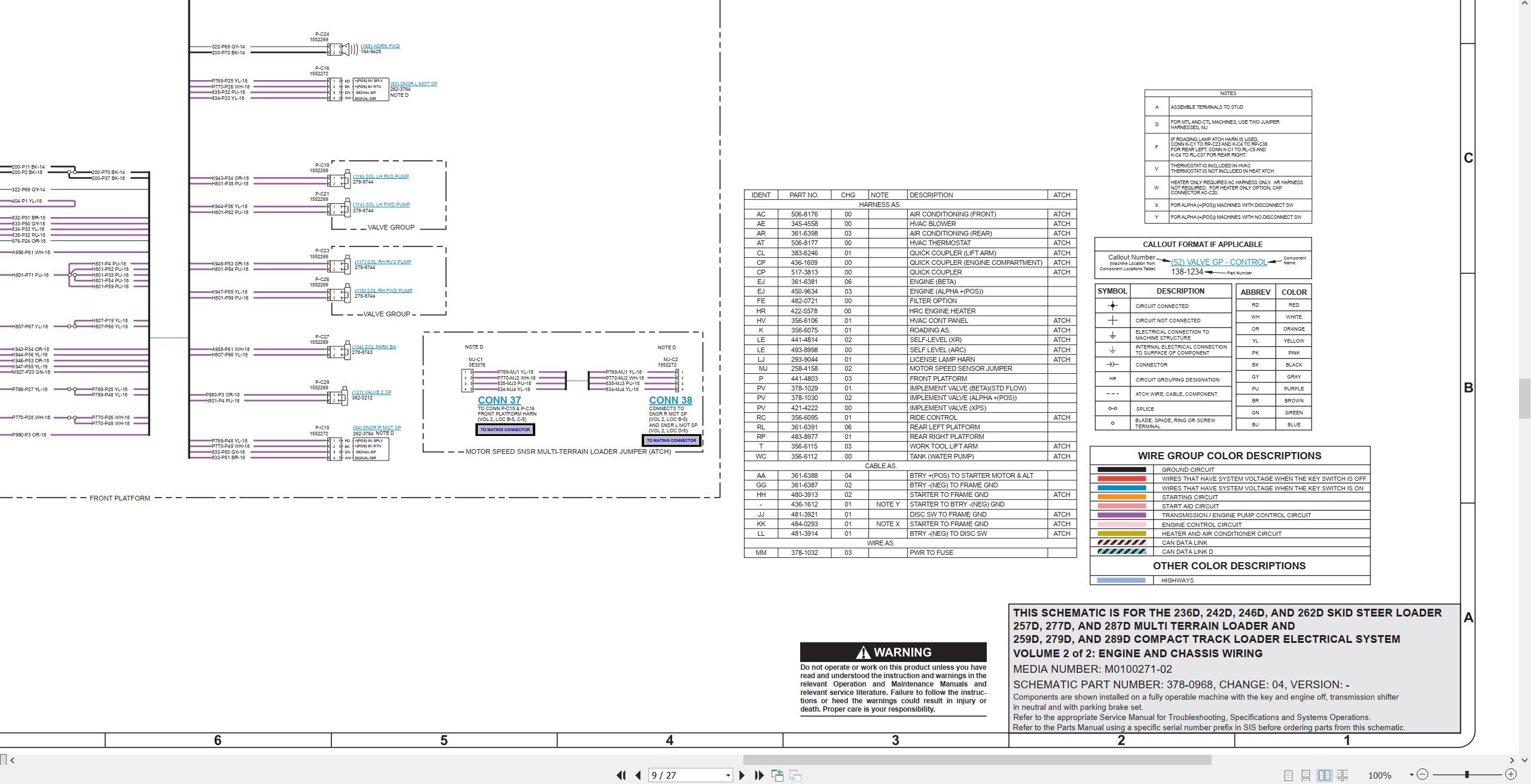This screenshot has width=1531, height=784.
Task: Open the (104) SOL PARK BK link
Action: click(x=374, y=347)
